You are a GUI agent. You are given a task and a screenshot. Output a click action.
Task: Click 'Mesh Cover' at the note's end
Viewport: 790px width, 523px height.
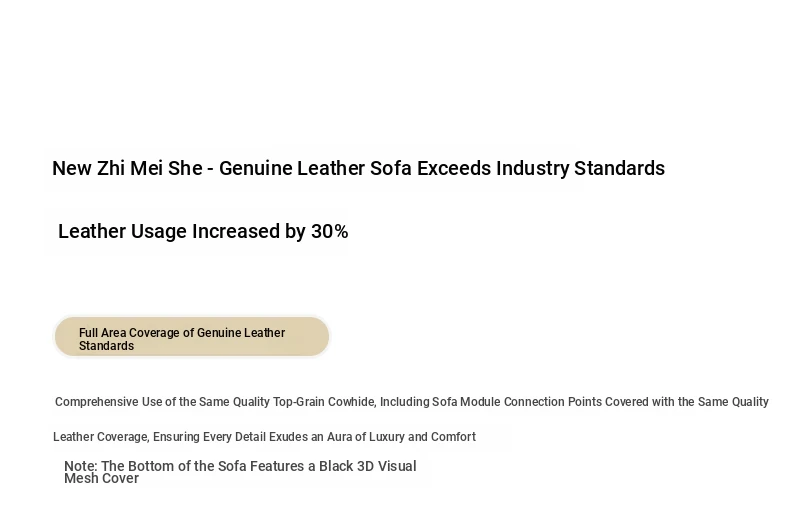pos(101,479)
